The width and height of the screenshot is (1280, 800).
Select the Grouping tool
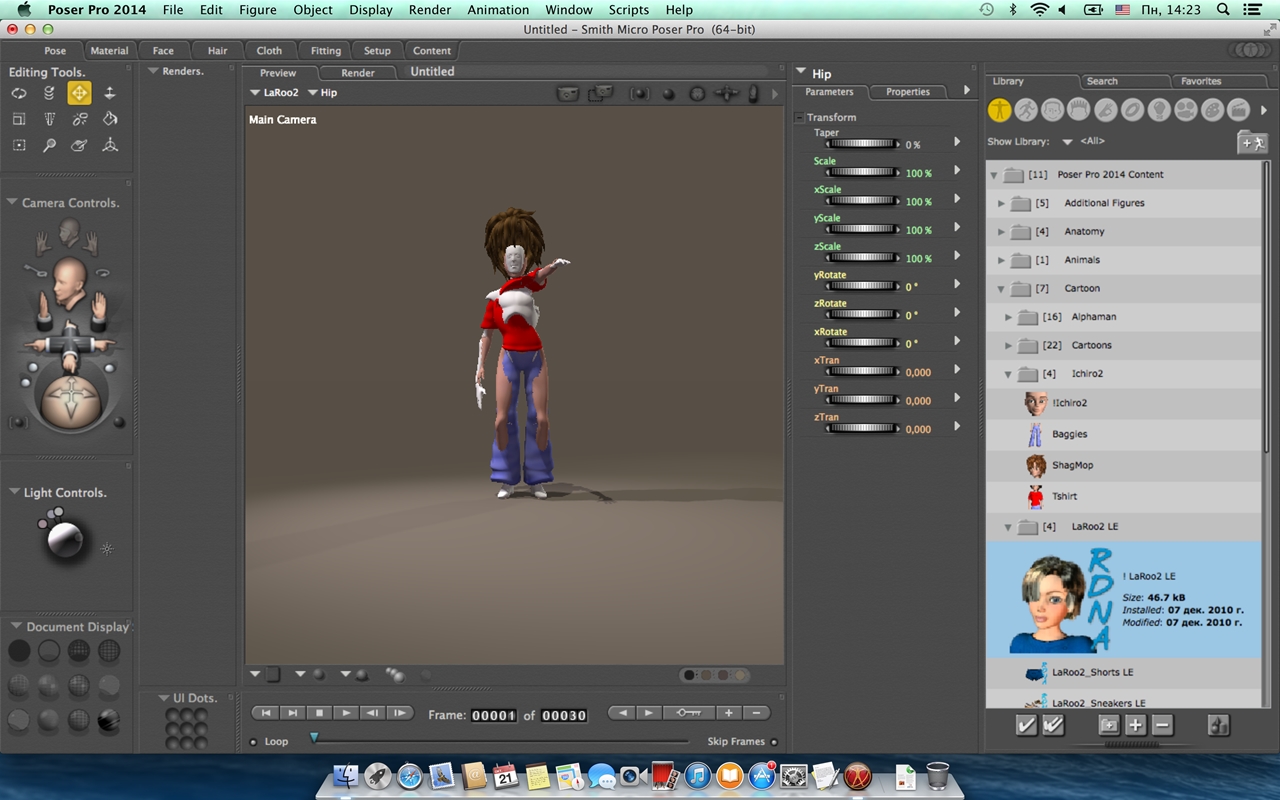[x=19, y=145]
